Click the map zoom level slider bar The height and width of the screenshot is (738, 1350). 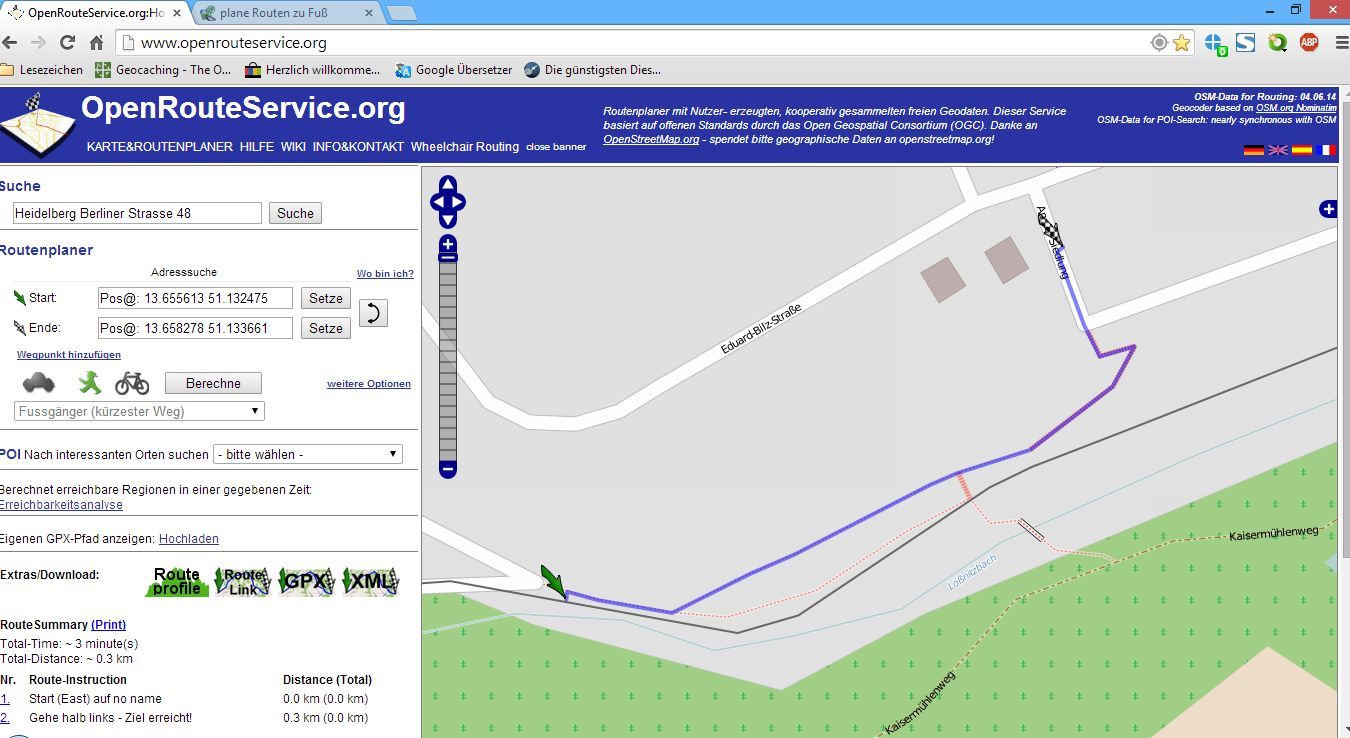pyautogui.click(x=448, y=360)
